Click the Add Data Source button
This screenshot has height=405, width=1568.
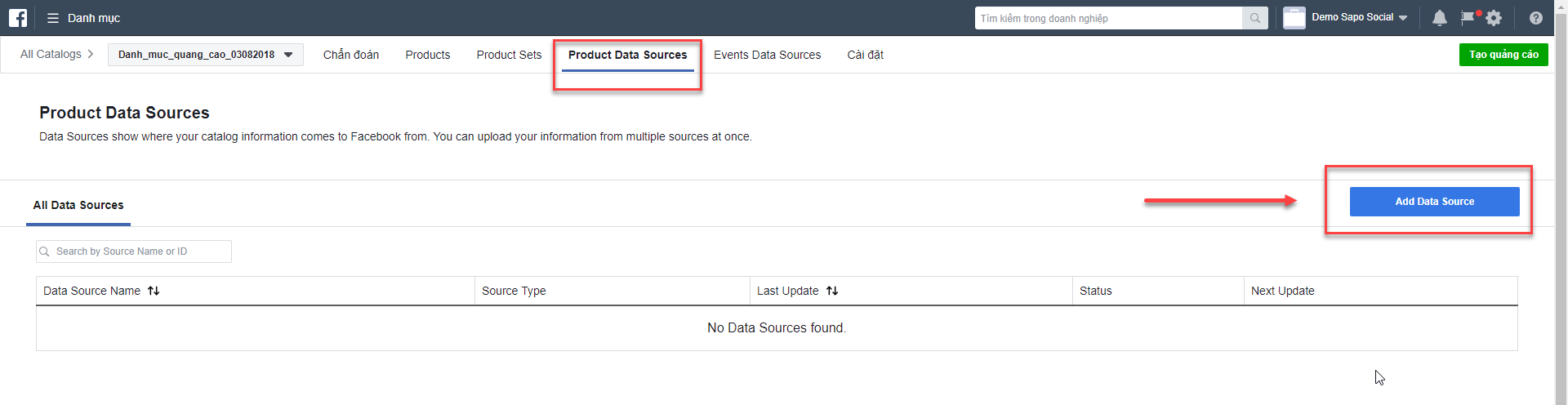click(x=1434, y=202)
